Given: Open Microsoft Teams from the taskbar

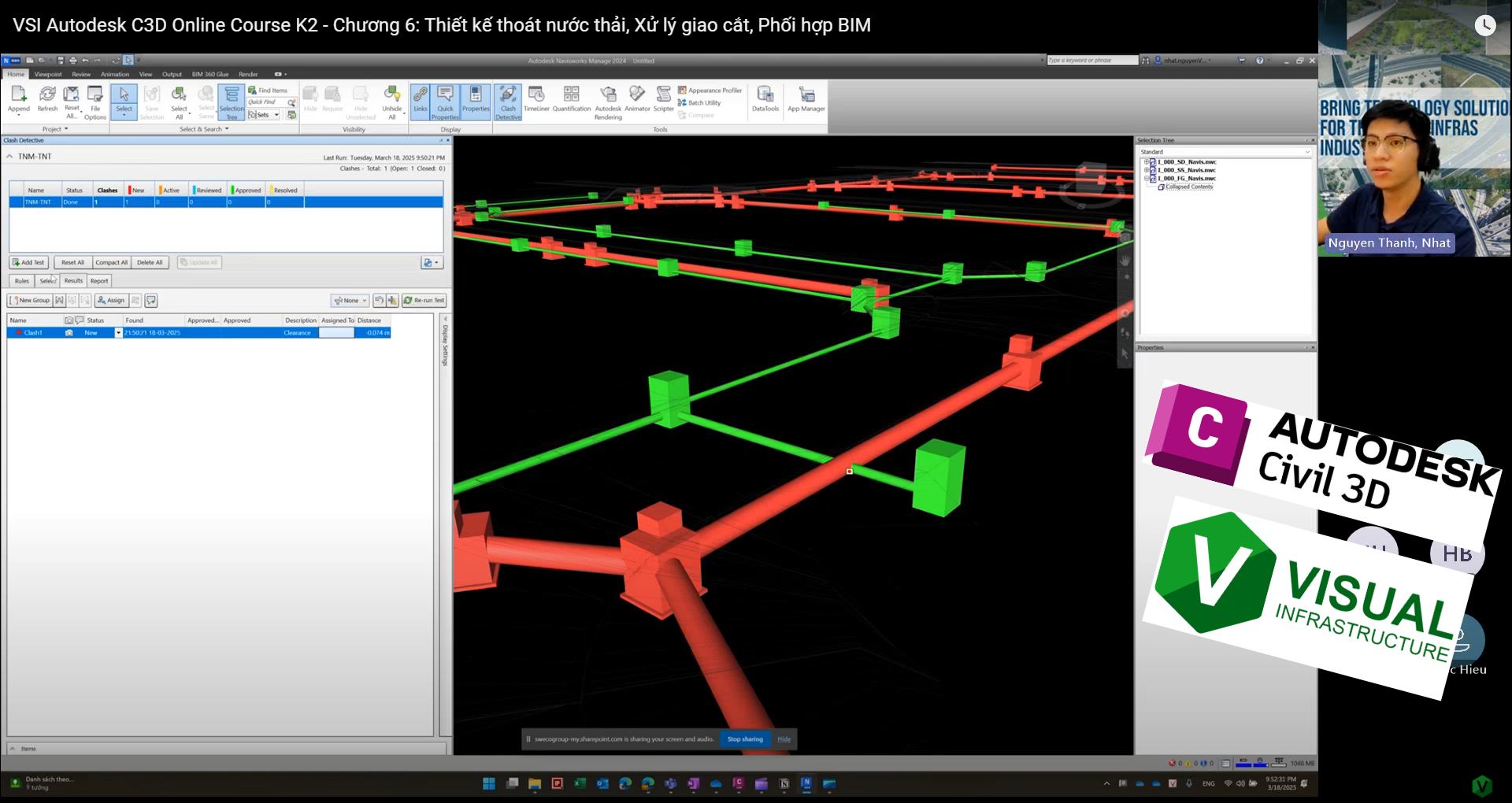Looking at the screenshot, I should tap(671, 783).
